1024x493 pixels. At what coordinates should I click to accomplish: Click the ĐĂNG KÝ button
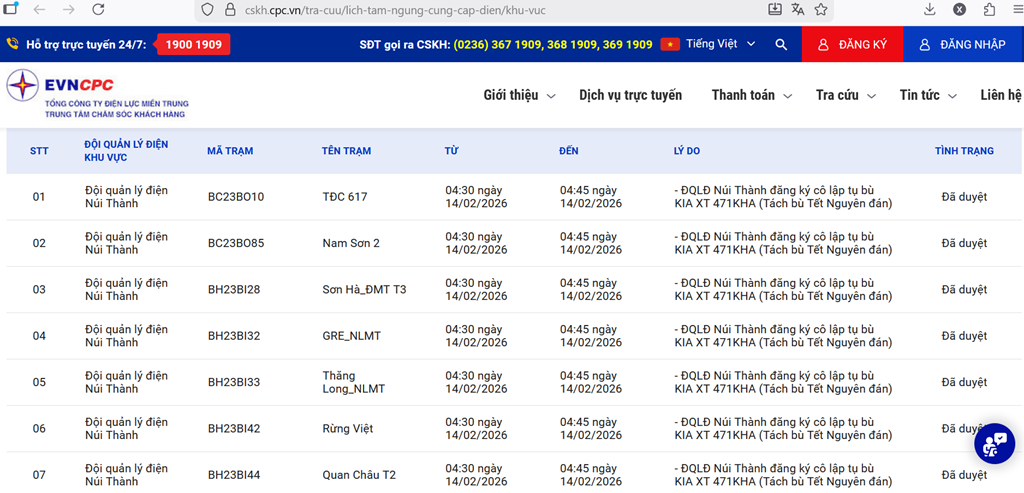point(852,45)
